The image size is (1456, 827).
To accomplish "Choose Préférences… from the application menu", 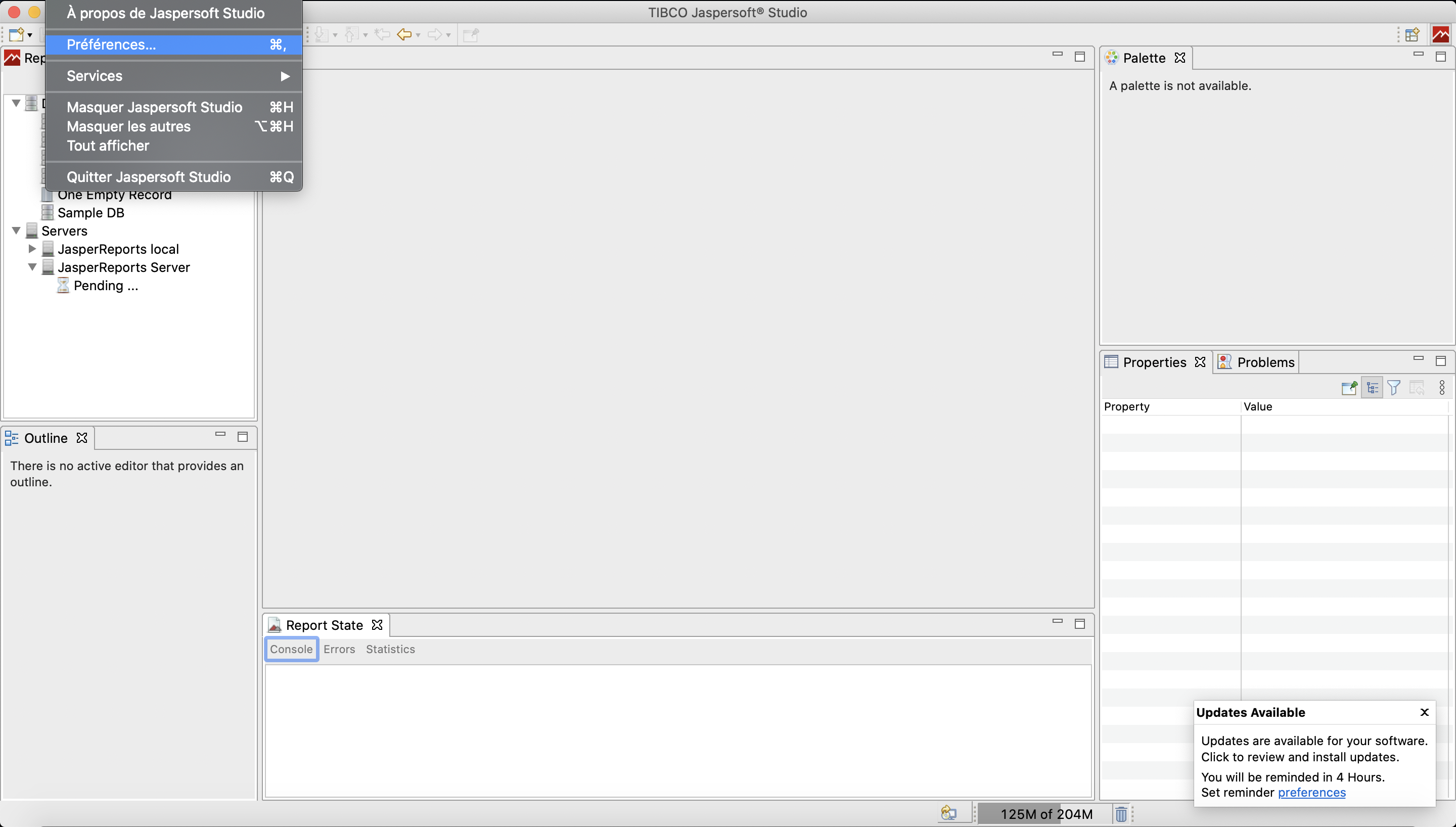I will click(x=111, y=44).
